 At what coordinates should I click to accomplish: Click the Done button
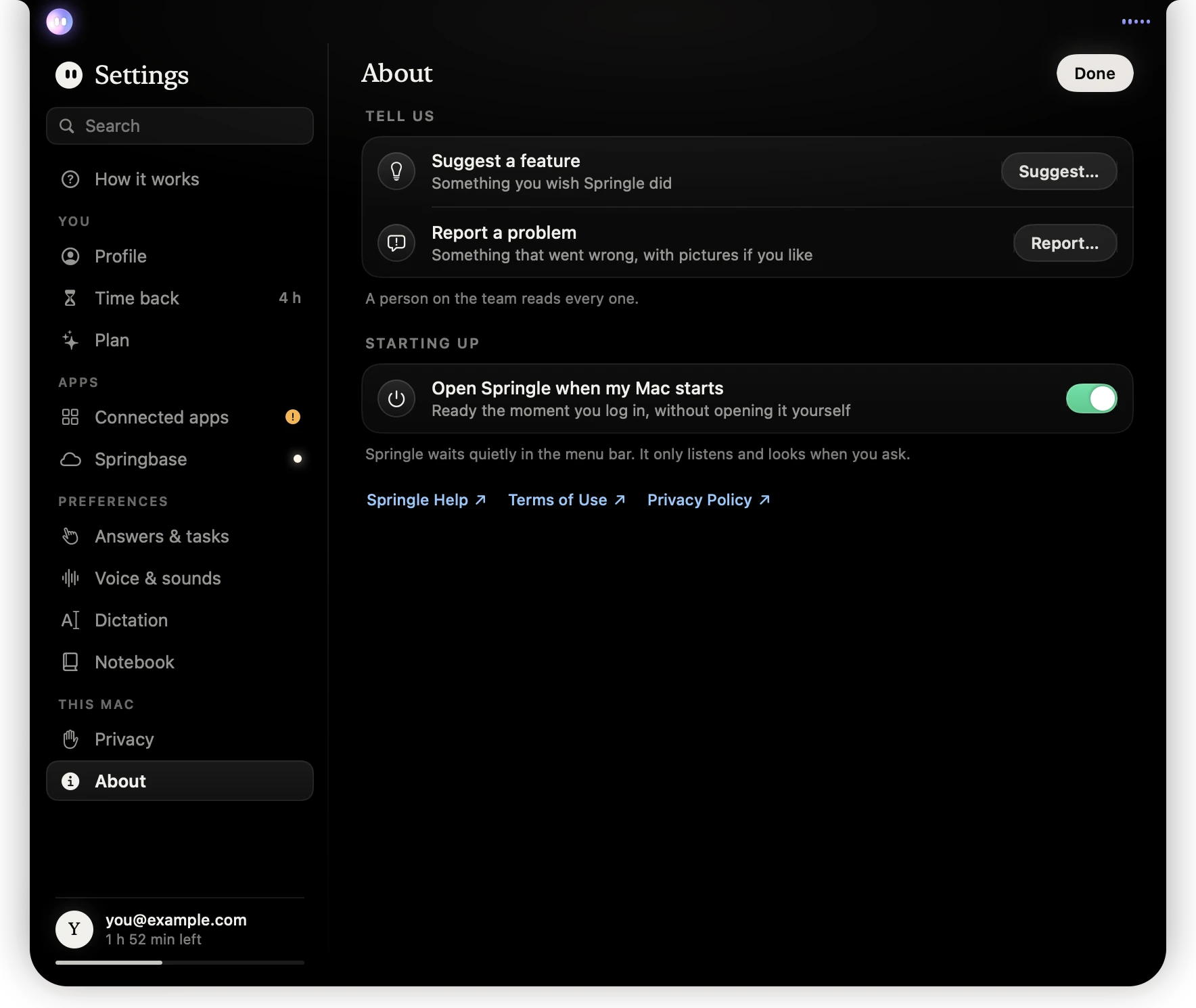(x=1095, y=73)
